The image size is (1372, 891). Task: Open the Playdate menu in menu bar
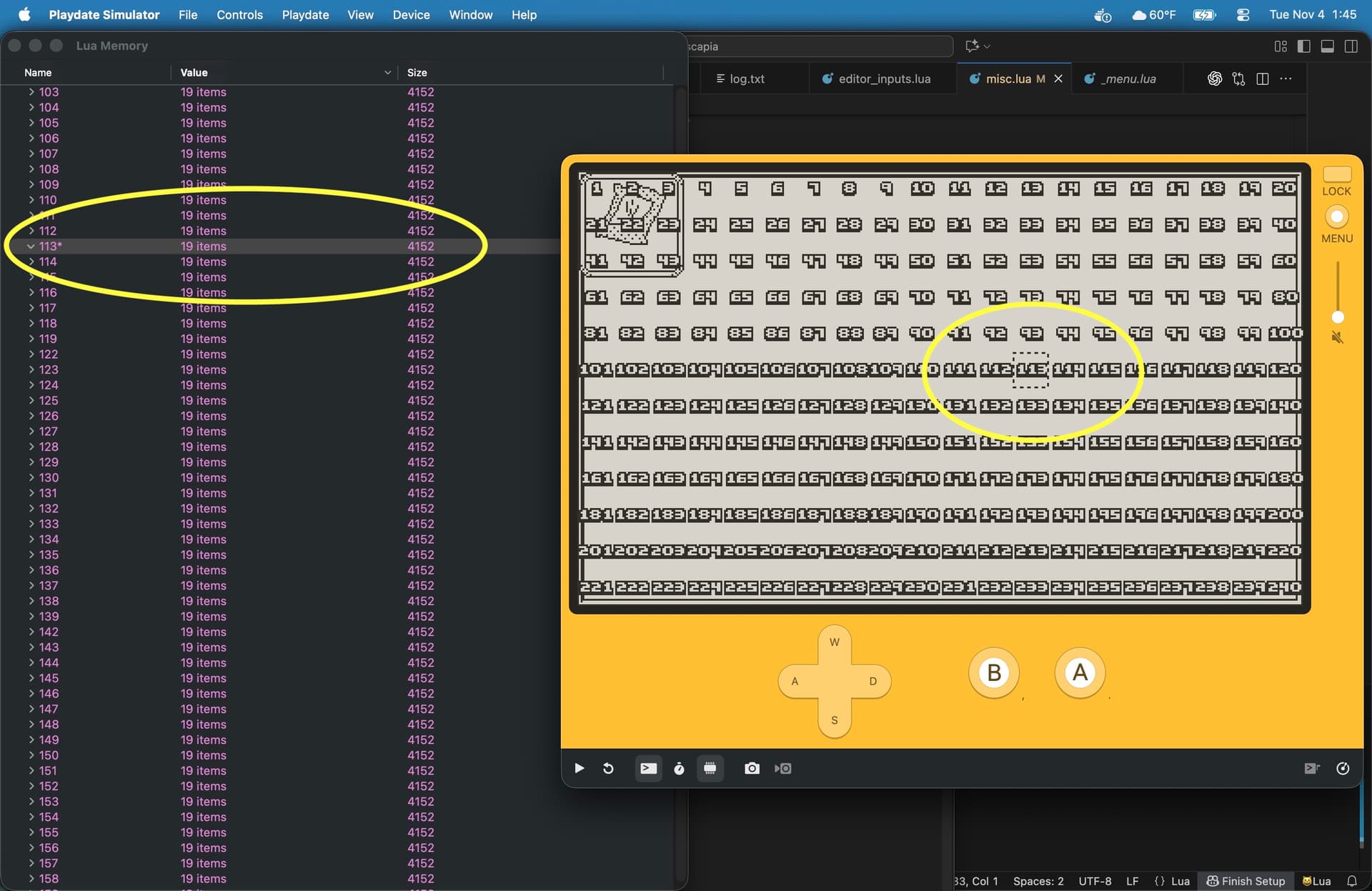coord(305,14)
